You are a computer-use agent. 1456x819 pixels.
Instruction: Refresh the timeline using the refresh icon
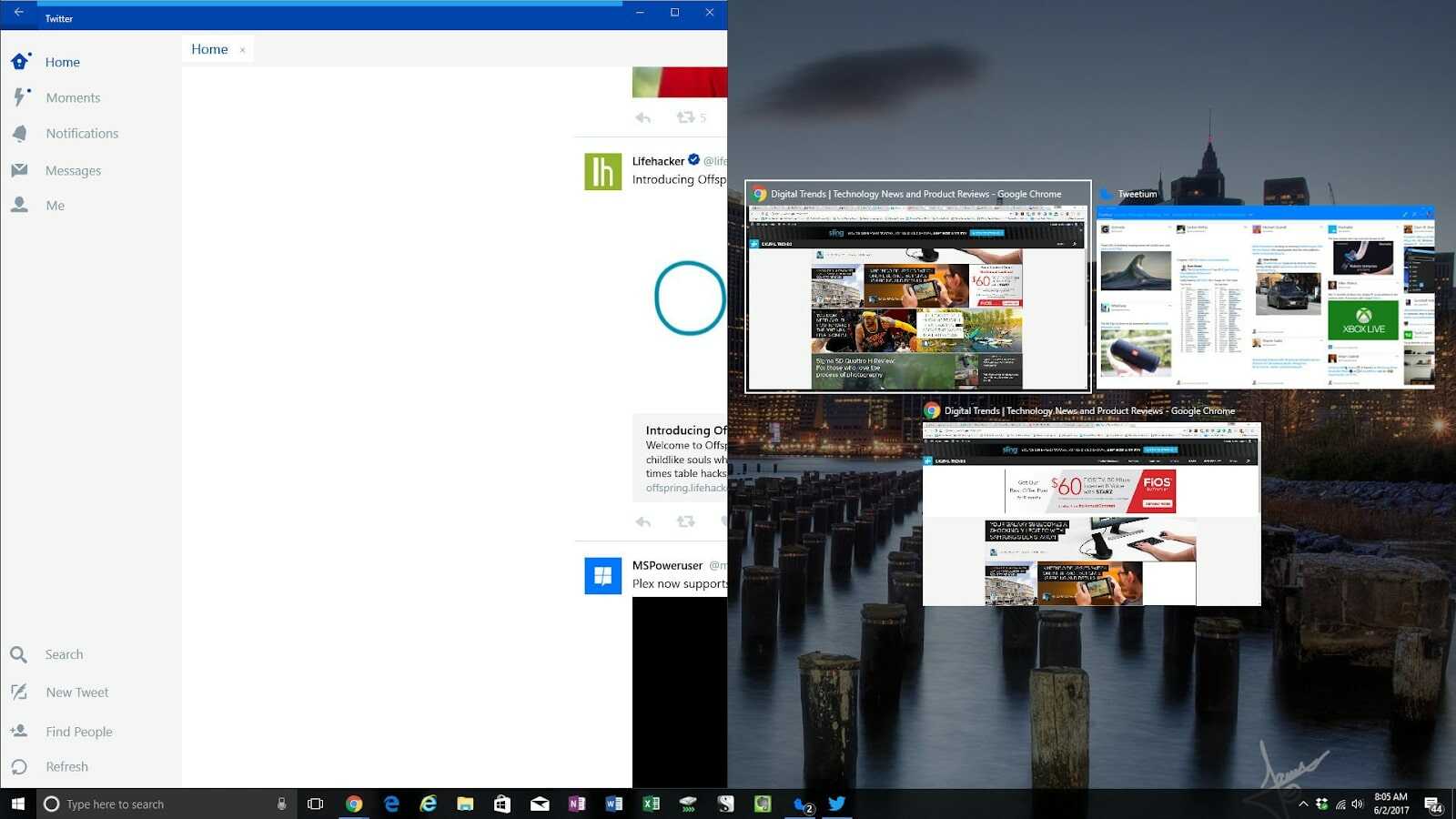pyautogui.click(x=20, y=766)
